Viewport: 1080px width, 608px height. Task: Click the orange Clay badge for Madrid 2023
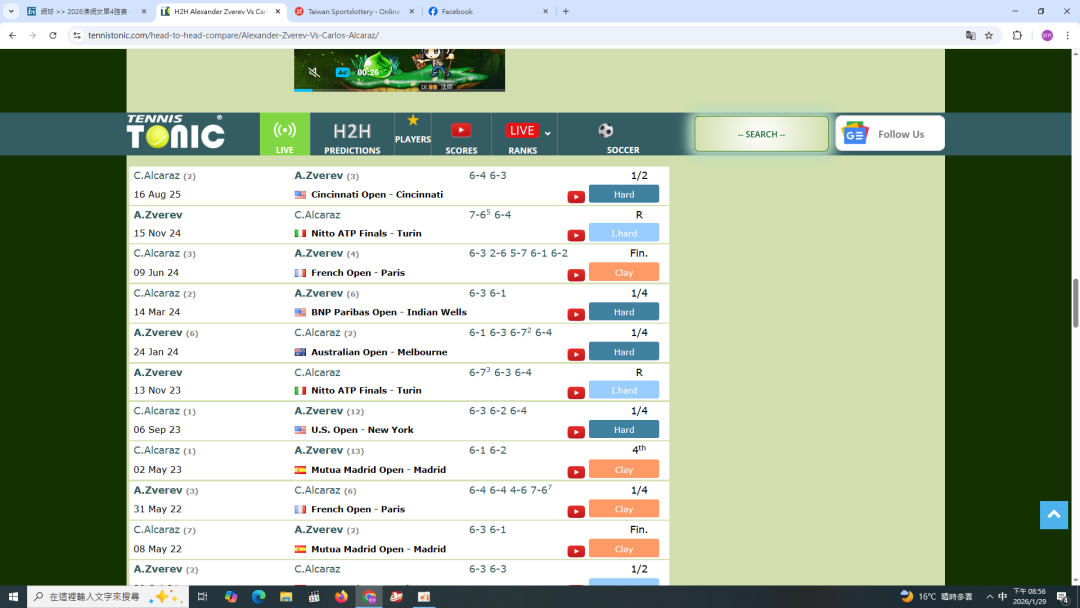[x=623, y=469]
